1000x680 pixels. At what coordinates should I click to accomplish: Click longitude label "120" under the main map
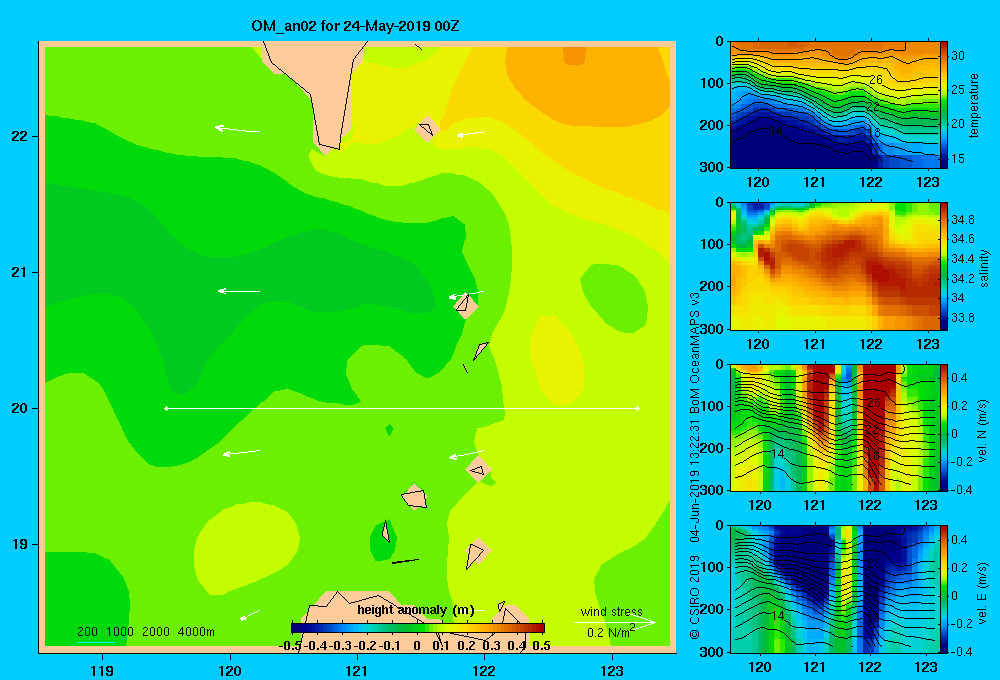[x=230, y=670]
